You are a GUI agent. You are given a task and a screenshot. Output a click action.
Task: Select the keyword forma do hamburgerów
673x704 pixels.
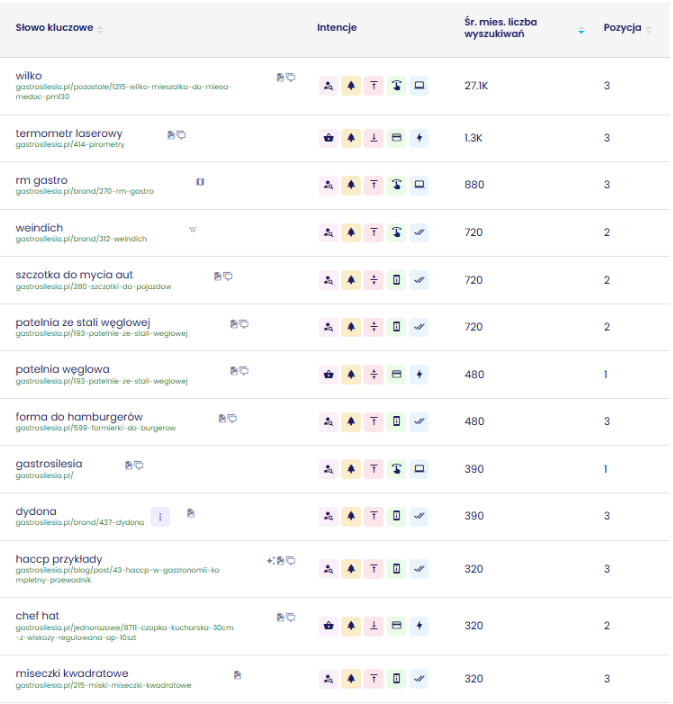(79, 417)
